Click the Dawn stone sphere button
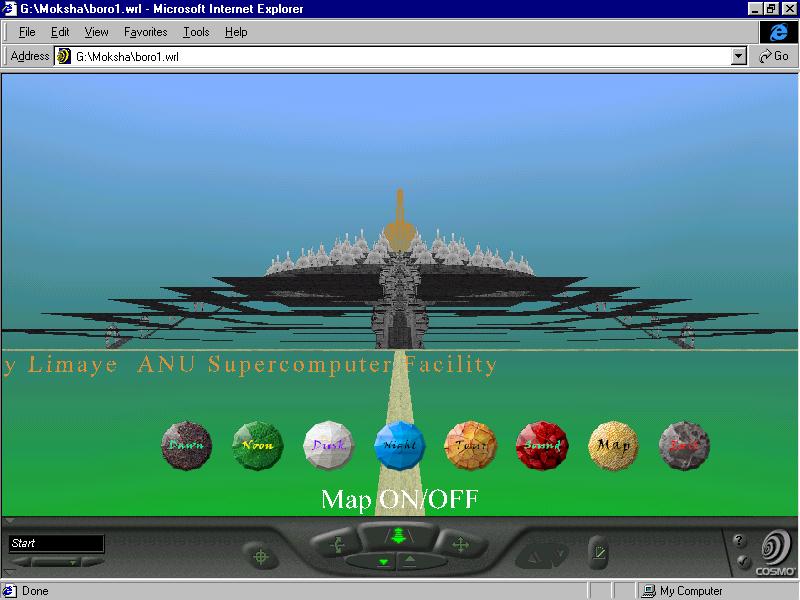The height and width of the screenshot is (600, 800). click(x=187, y=445)
